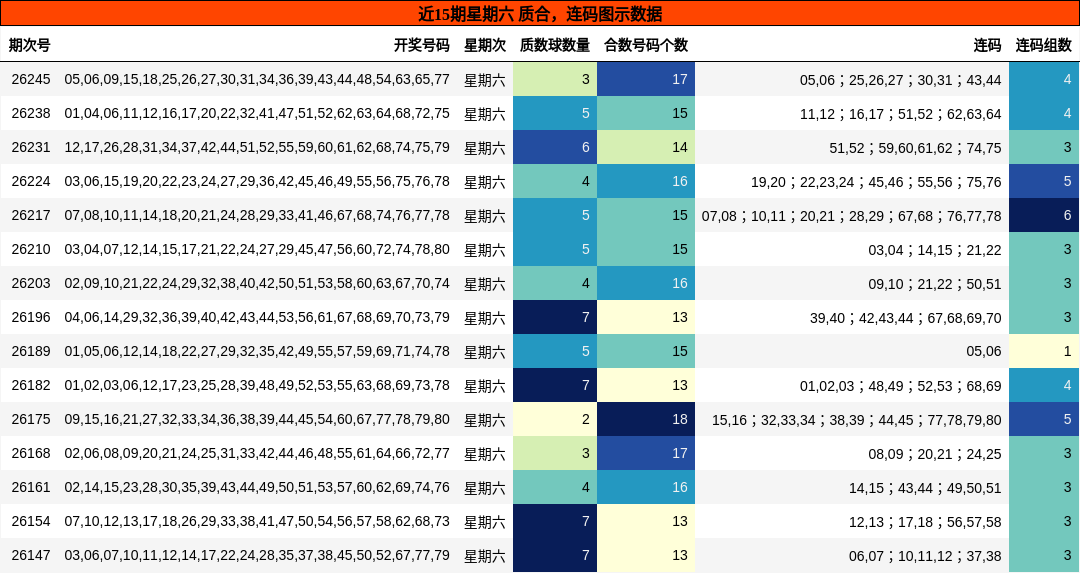The image size is (1080, 573).
Task: Select period number 26147
Action: (x=31, y=555)
